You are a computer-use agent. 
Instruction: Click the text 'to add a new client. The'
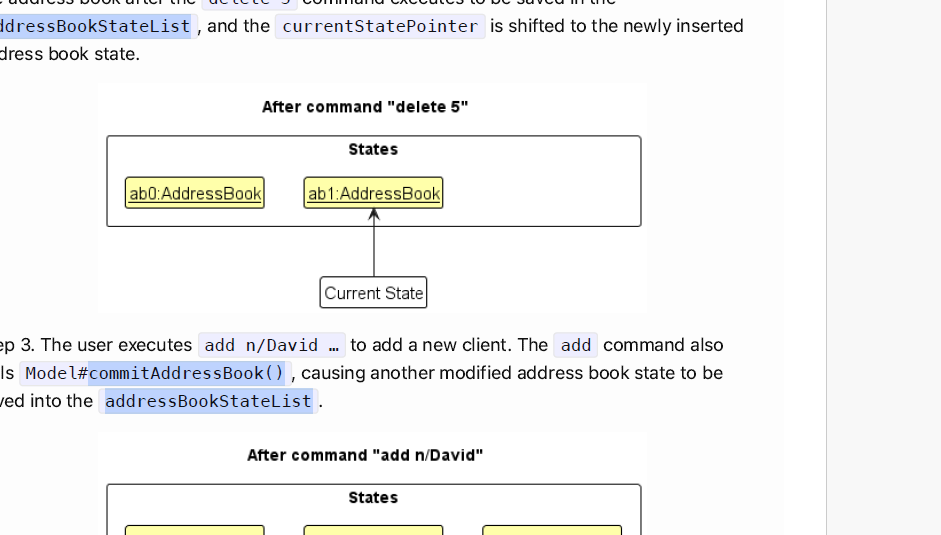(449, 345)
